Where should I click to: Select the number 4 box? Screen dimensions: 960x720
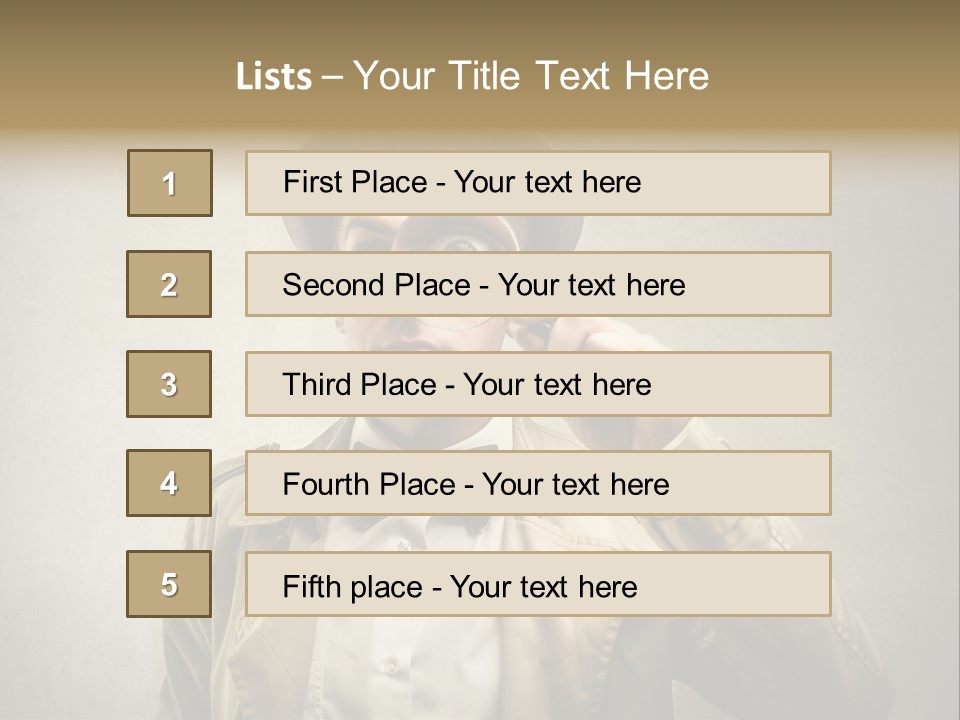click(169, 483)
